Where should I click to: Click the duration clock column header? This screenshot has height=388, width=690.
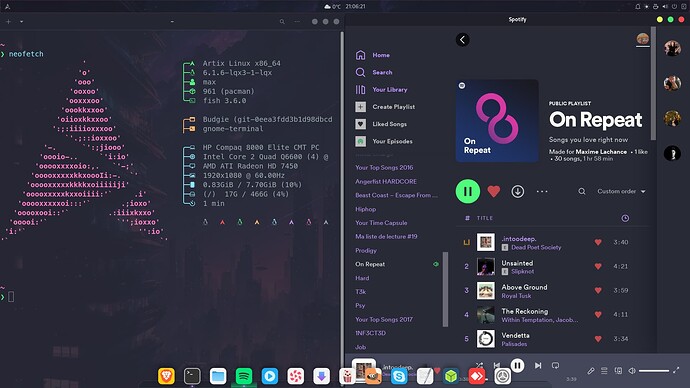point(625,218)
